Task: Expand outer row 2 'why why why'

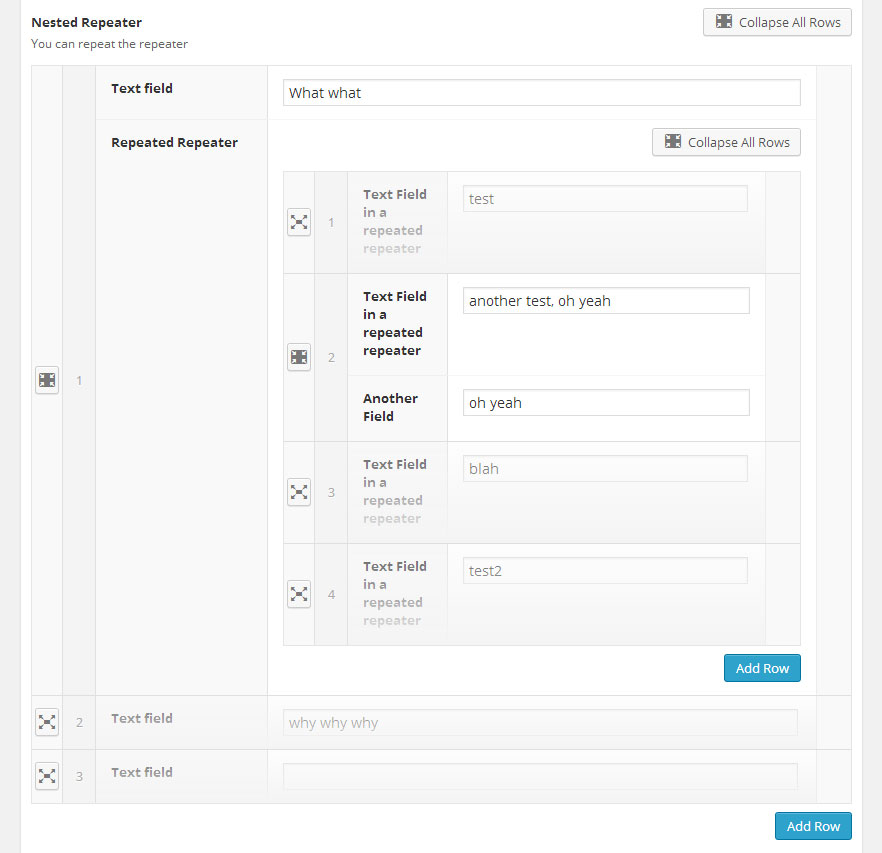Action: 47,722
